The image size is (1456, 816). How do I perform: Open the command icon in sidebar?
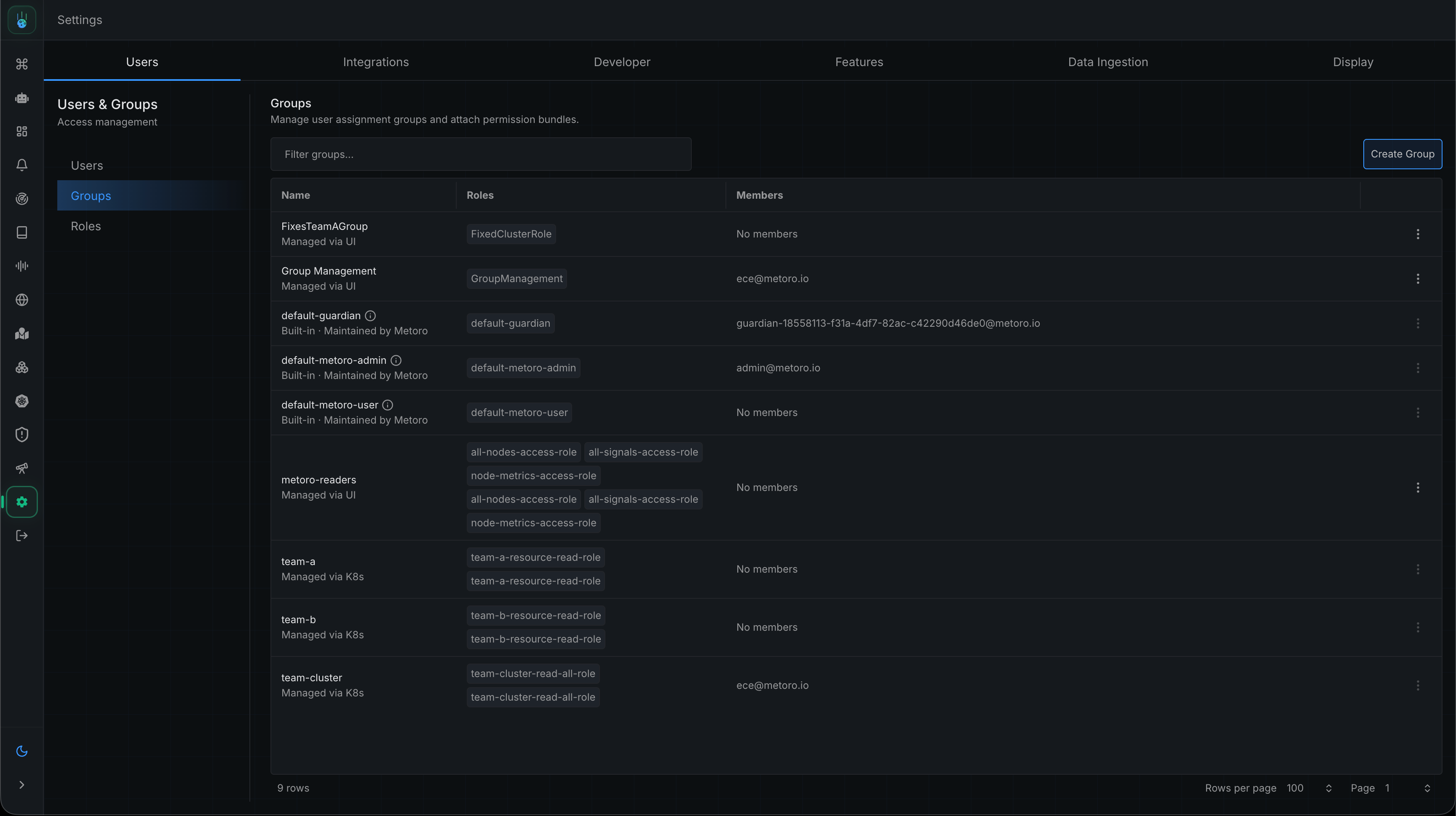pos(21,64)
